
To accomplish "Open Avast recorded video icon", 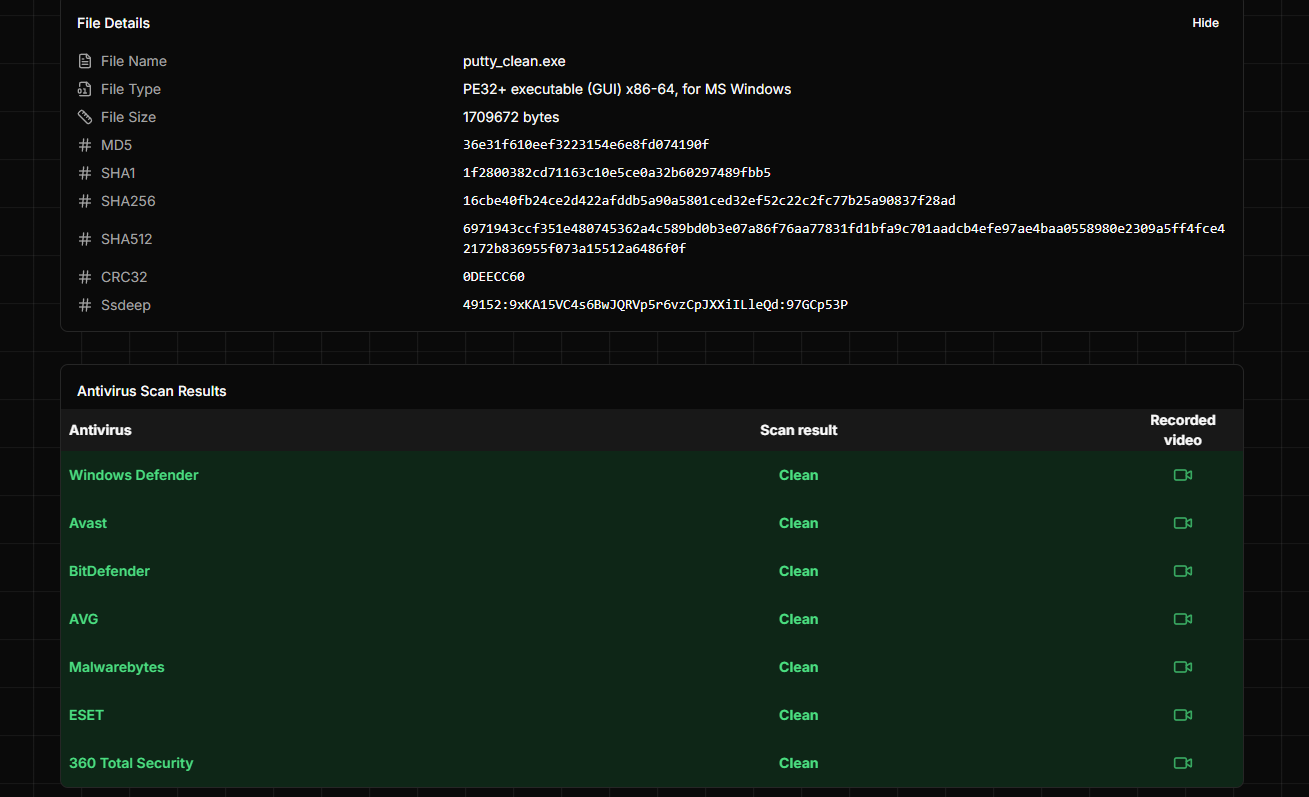I will (x=1183, y=523).
